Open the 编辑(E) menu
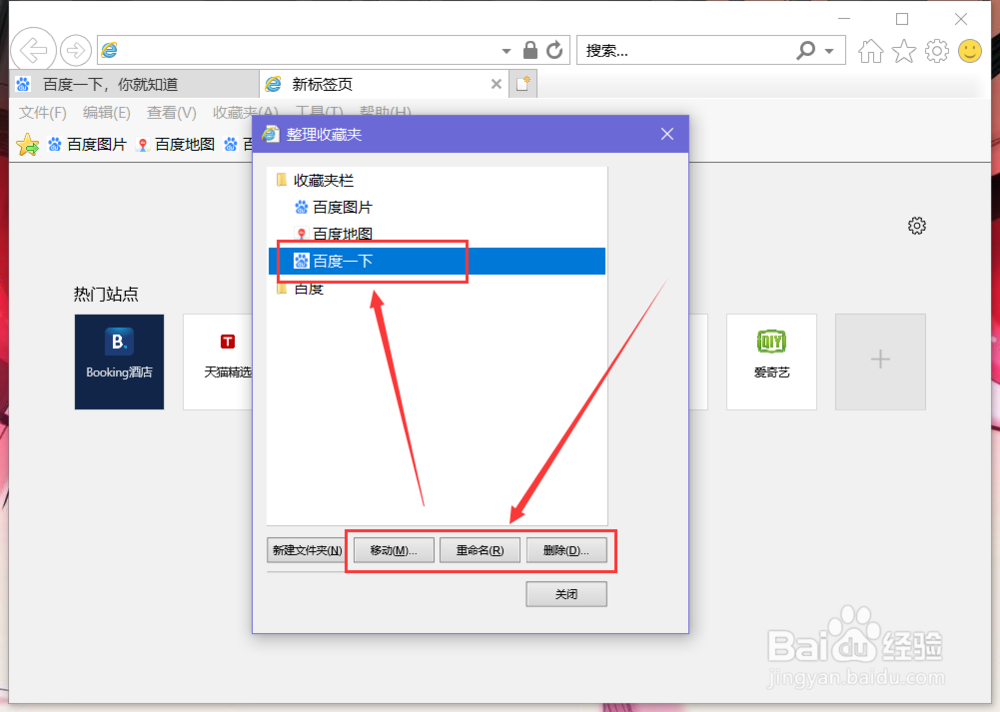The image size is (1000, 712). tap(107, 113)
